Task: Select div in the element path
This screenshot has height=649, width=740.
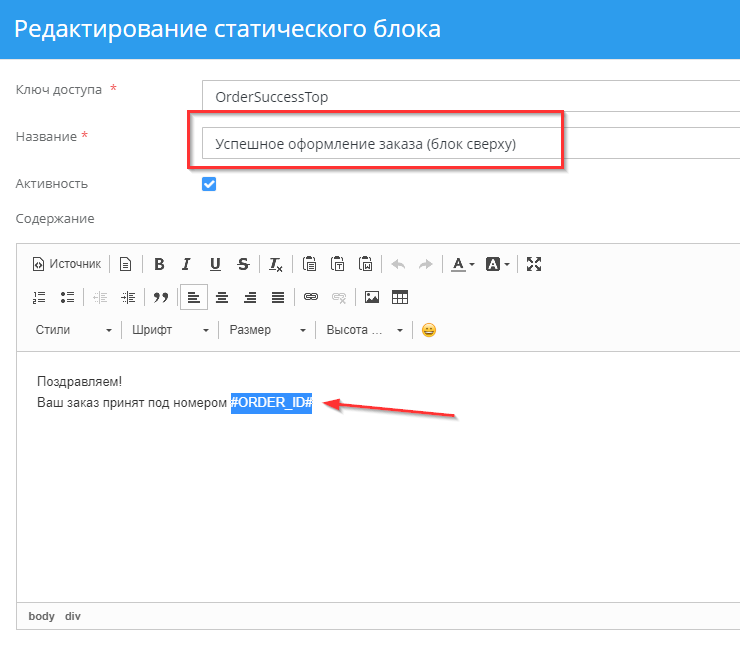Action: point(73,616)
